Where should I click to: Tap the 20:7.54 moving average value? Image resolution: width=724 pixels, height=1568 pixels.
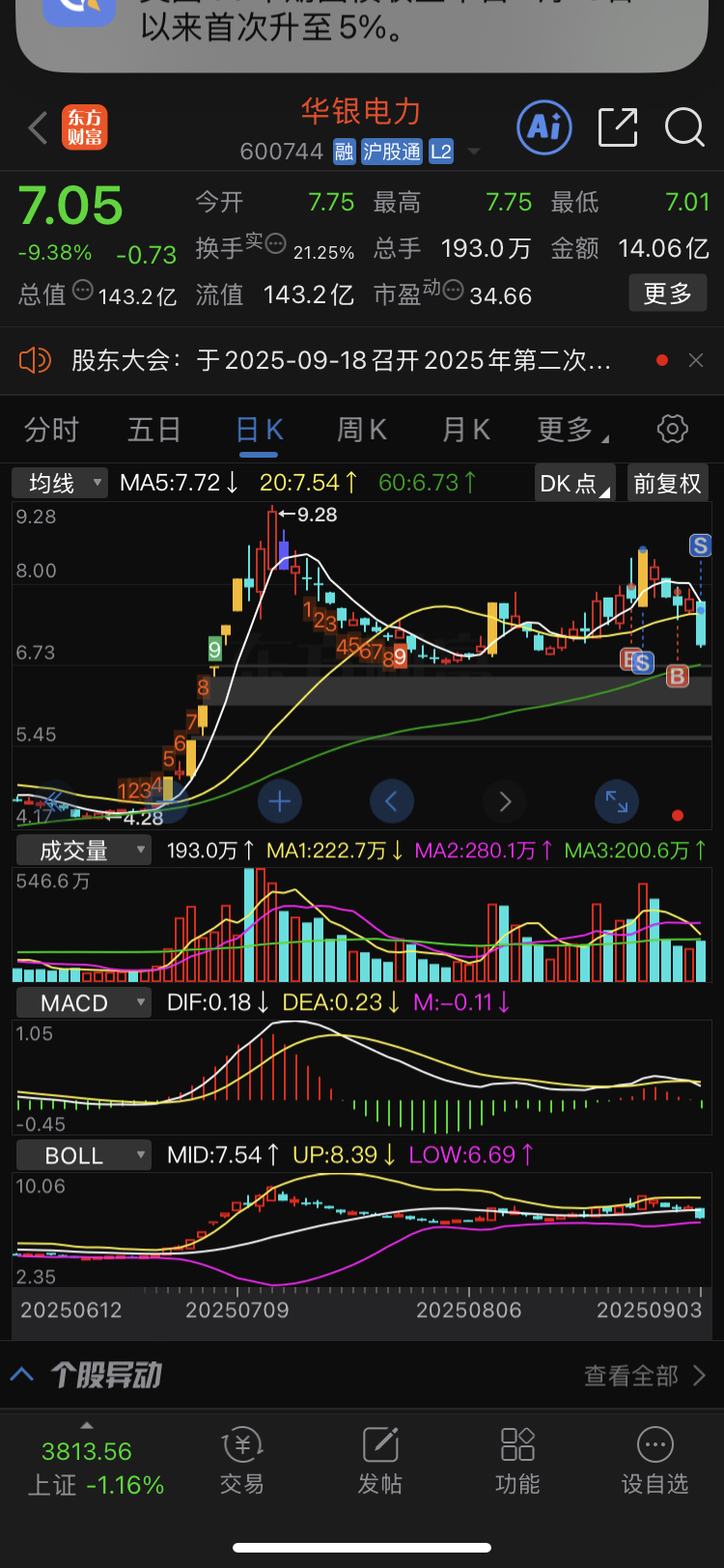[x=309, y=483]
